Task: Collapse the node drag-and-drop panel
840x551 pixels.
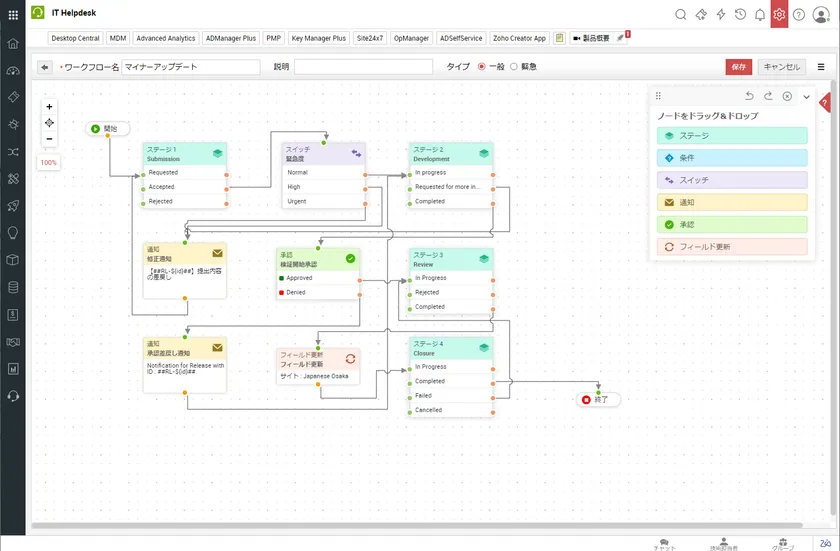Action: pyautogui.click(x=806, y=96)
